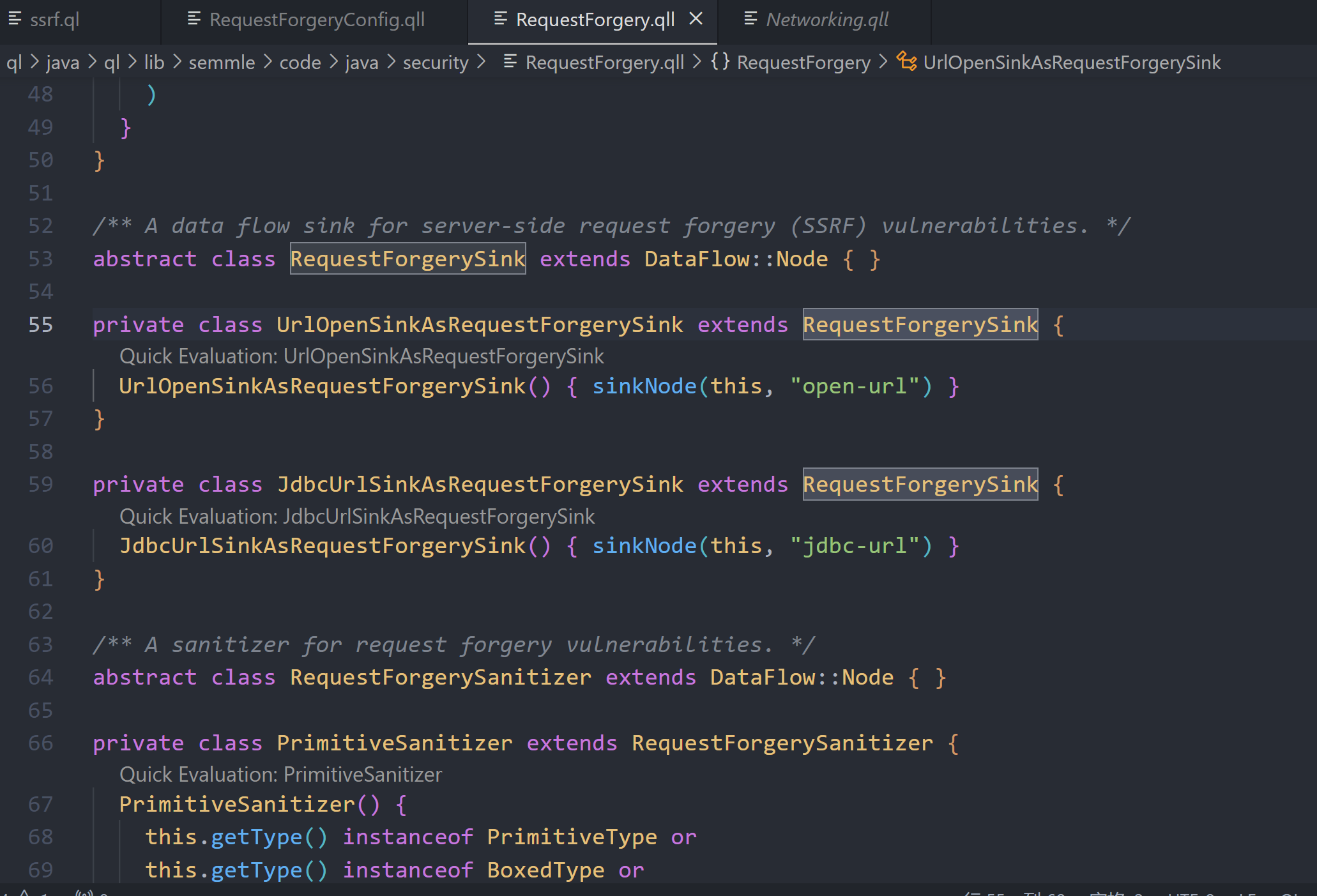This screenshot has width=1317, height=896.
Task: Run Quick Evaluation on UrlOpenSinkAsRequestForgerySink
Action: tap(361, 356)
